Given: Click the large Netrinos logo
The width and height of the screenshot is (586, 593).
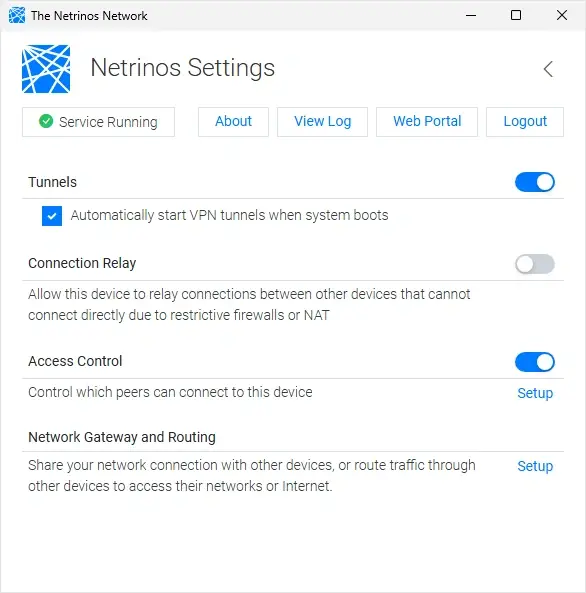Looking at the screenshot, I should coord(46,69).
